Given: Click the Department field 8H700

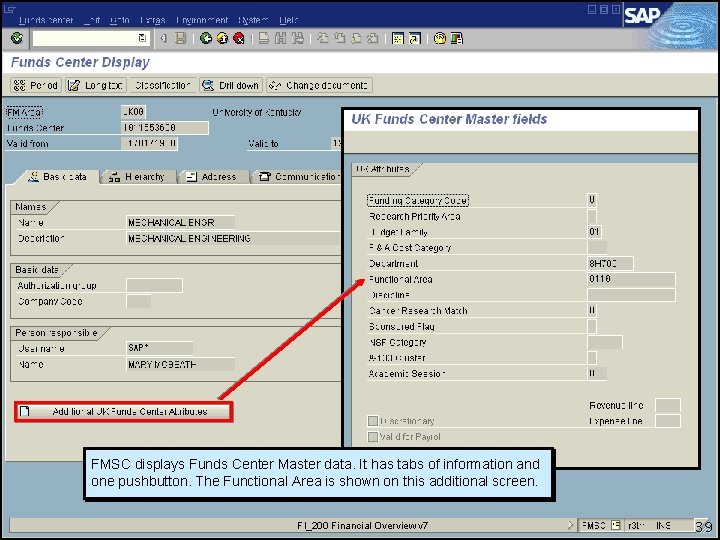Looking at the screenshot, I should [610, 264].
